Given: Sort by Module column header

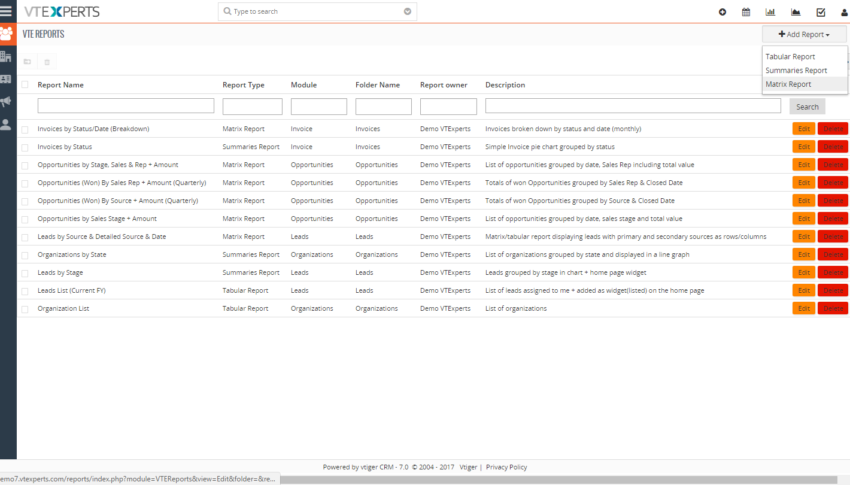Looking at the screenshot, I should click(304, 85).
